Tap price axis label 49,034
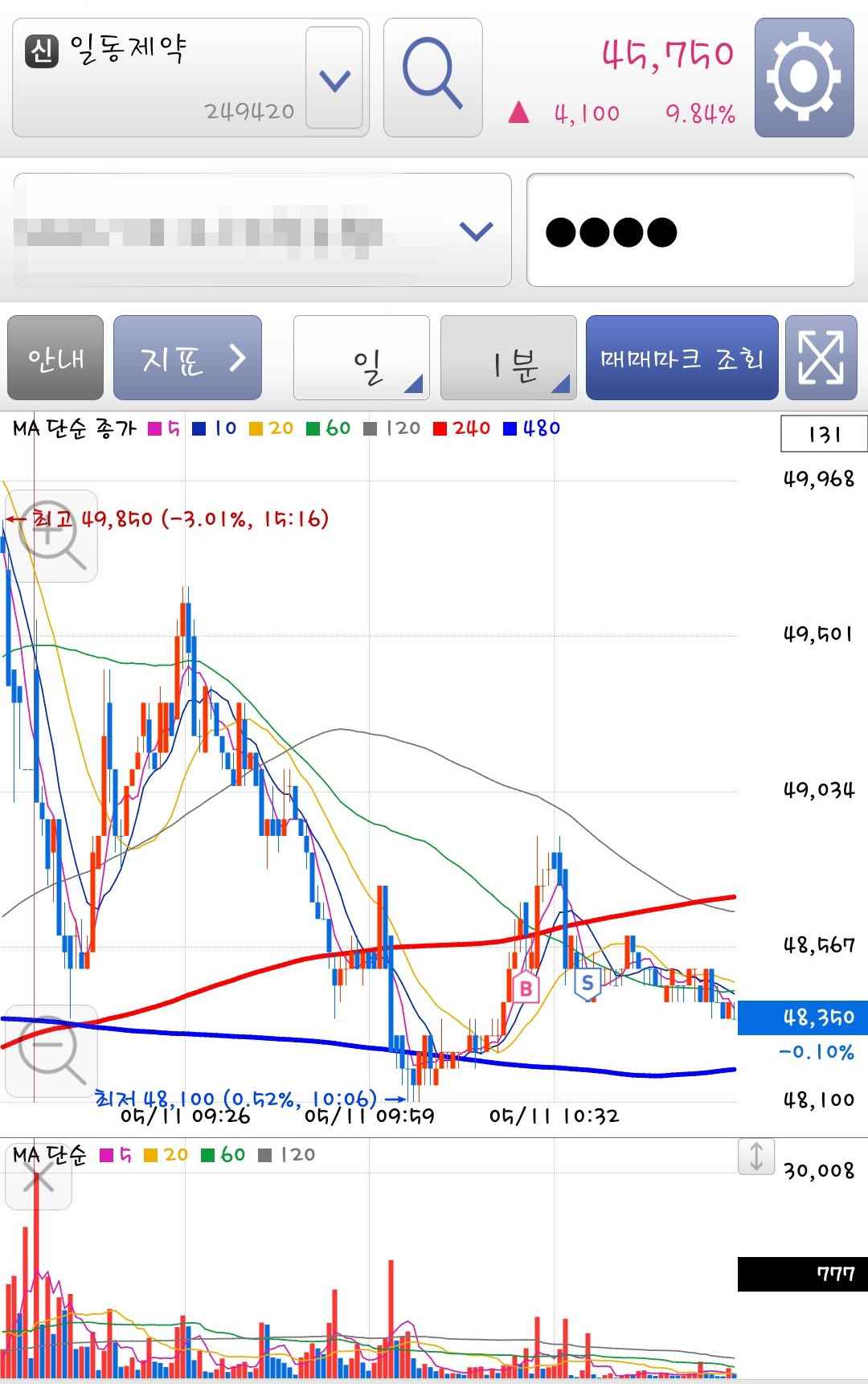This screenshot has width=868, height=1384. click(x=819, y=790)
